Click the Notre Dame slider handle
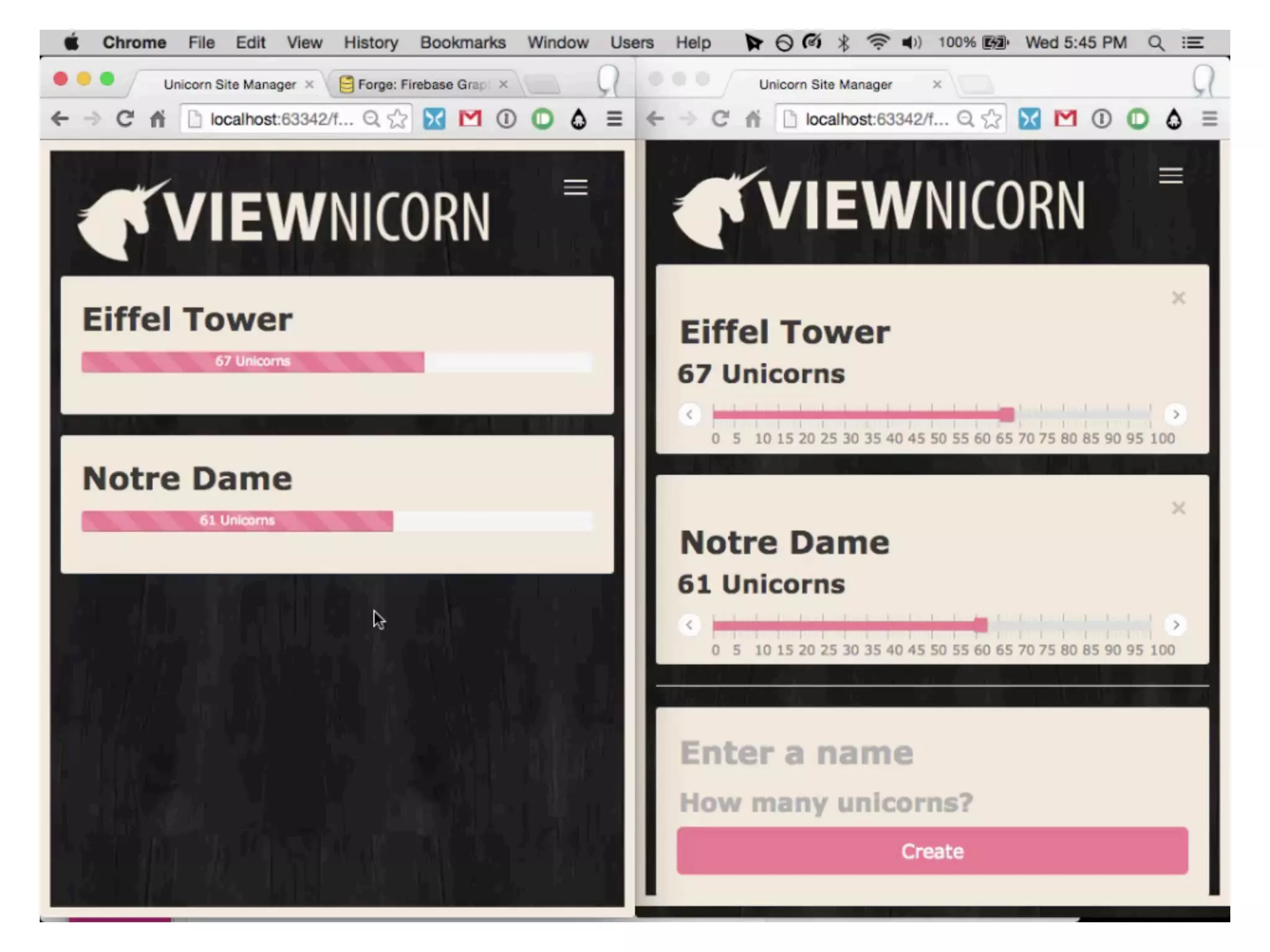The width and height of the screenshot is (1270, 952). coord(980,625)
